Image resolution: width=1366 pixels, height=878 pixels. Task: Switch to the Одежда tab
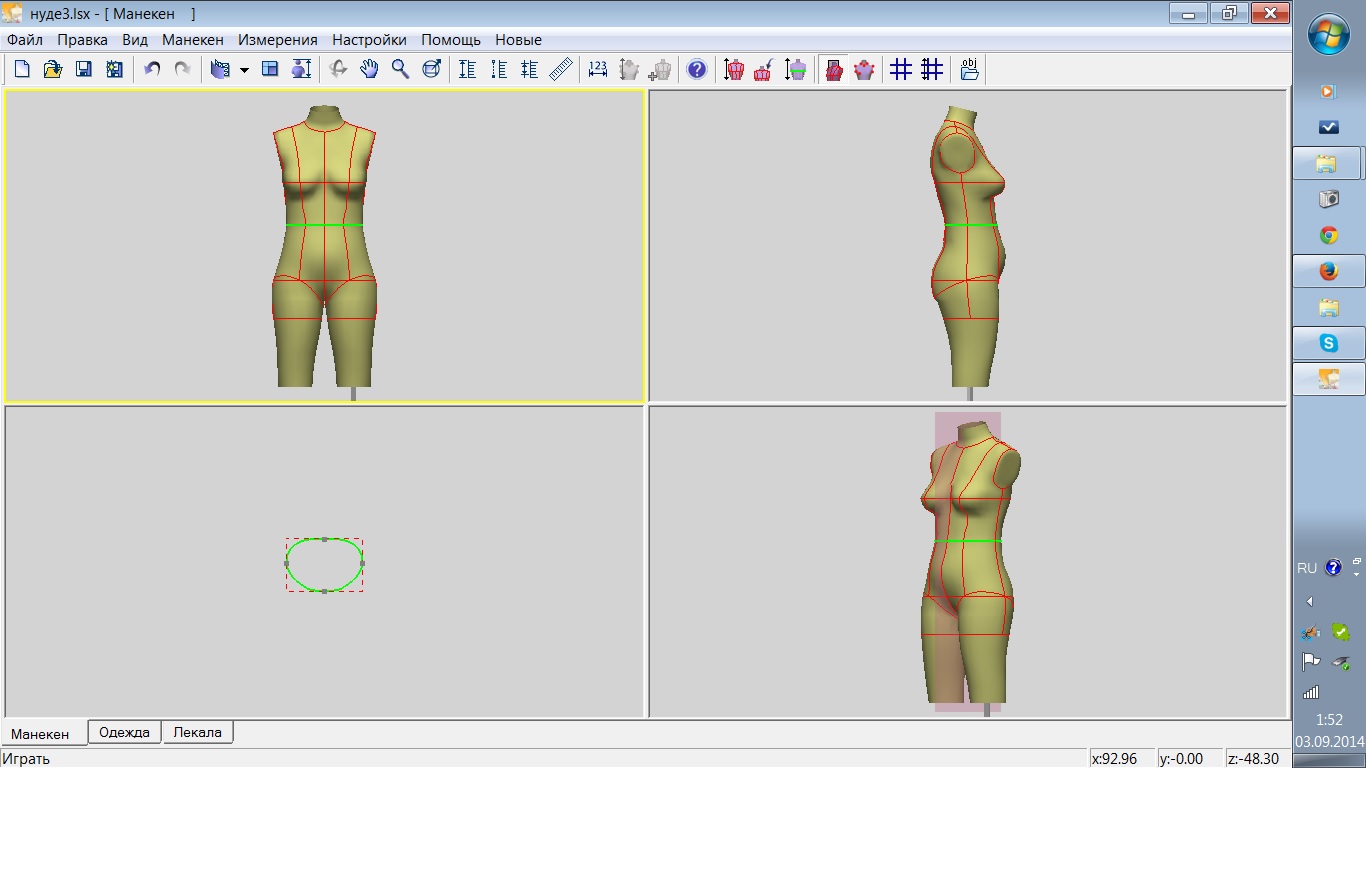tap(124, 732)
